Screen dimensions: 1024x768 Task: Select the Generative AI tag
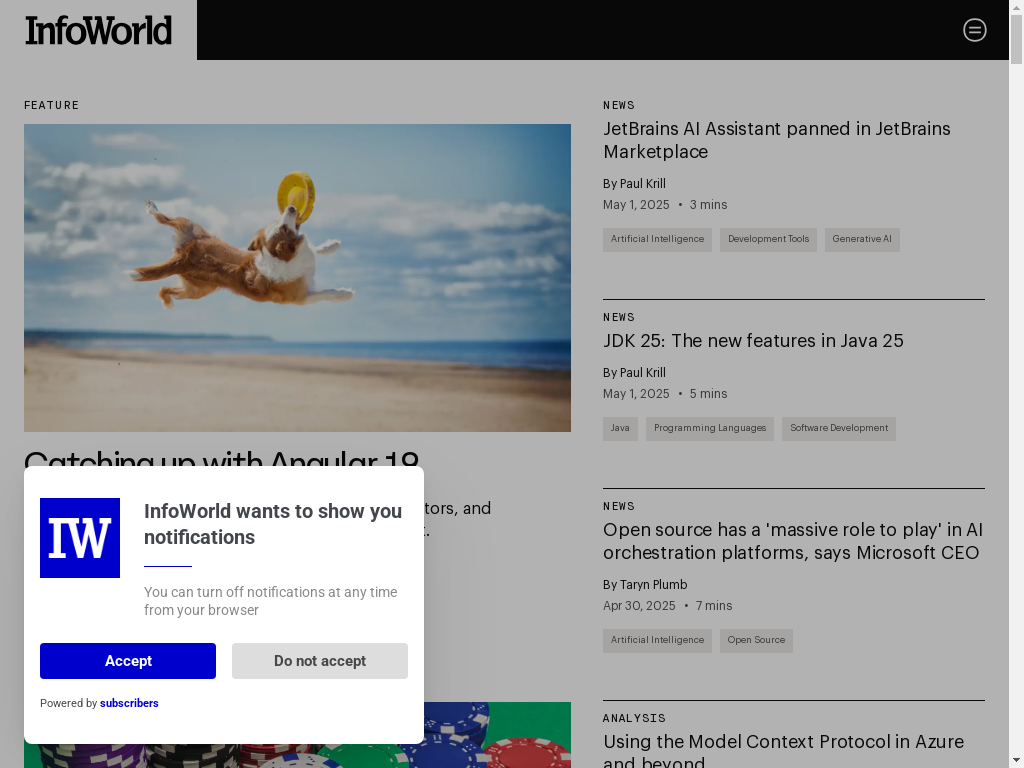[x=861, y=240]
